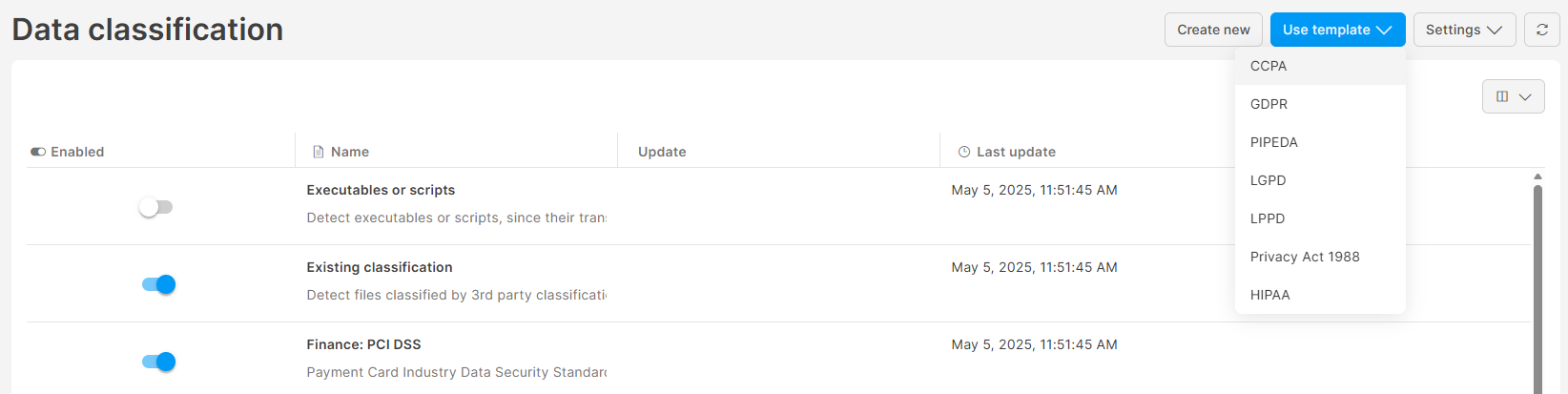Open the Executables or scripts classification
Screen dimensions: 1568x394
pyautogui.click(x=381, y=190)
